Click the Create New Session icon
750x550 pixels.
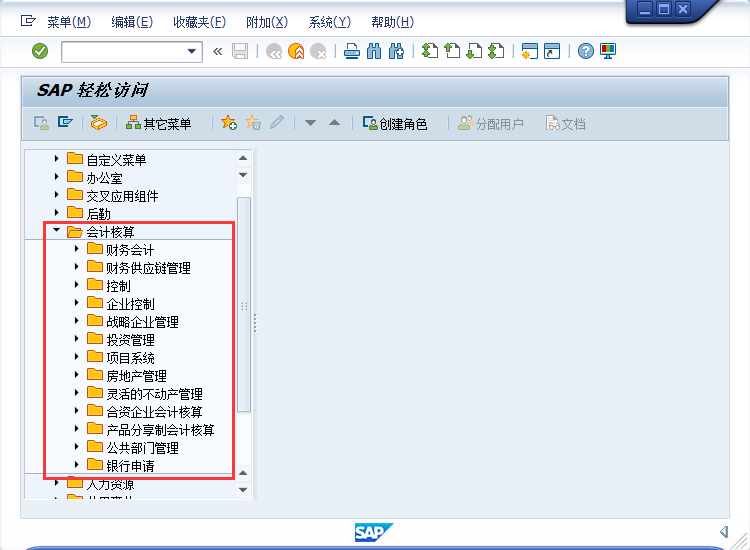click(529, 51)
